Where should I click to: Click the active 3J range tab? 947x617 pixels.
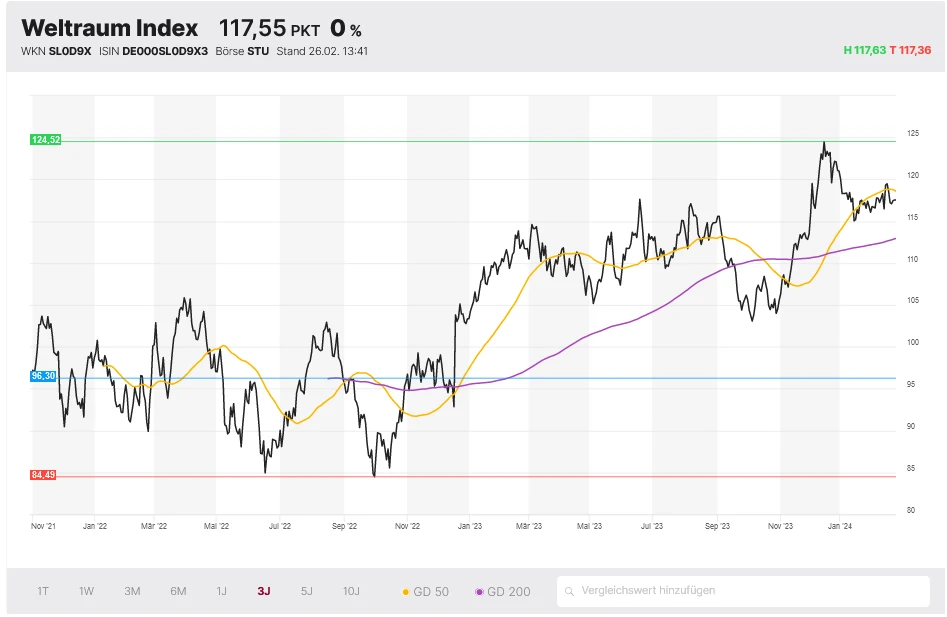point(263,591)
